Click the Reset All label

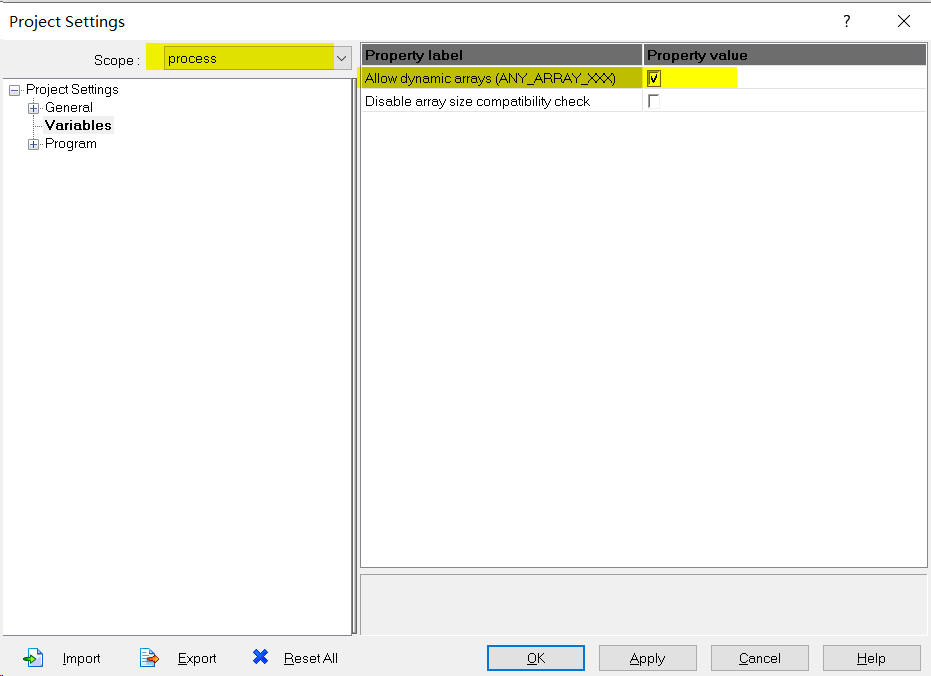(x=311, y=658)
